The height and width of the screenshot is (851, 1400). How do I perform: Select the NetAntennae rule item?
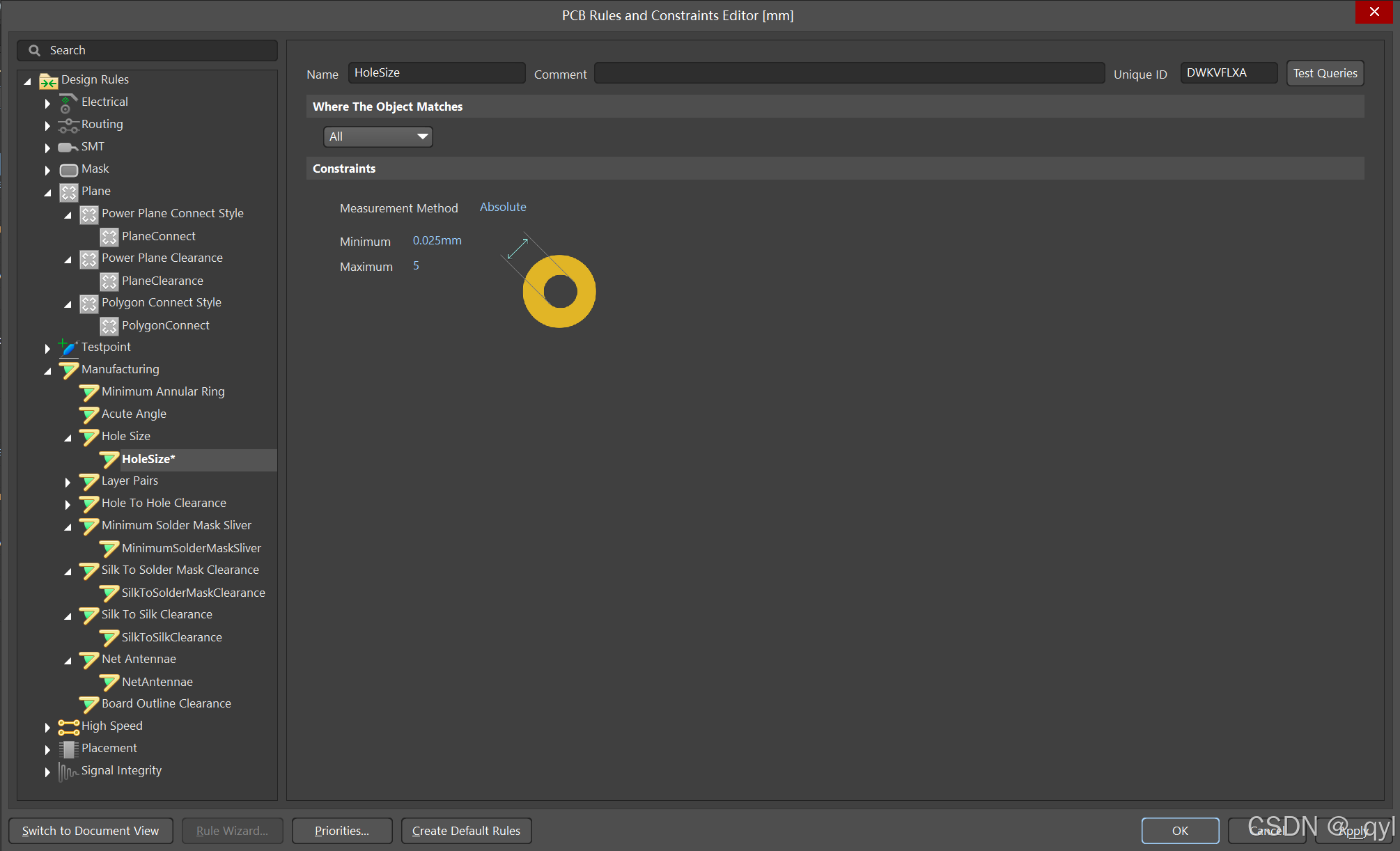[x=157, y=682]
